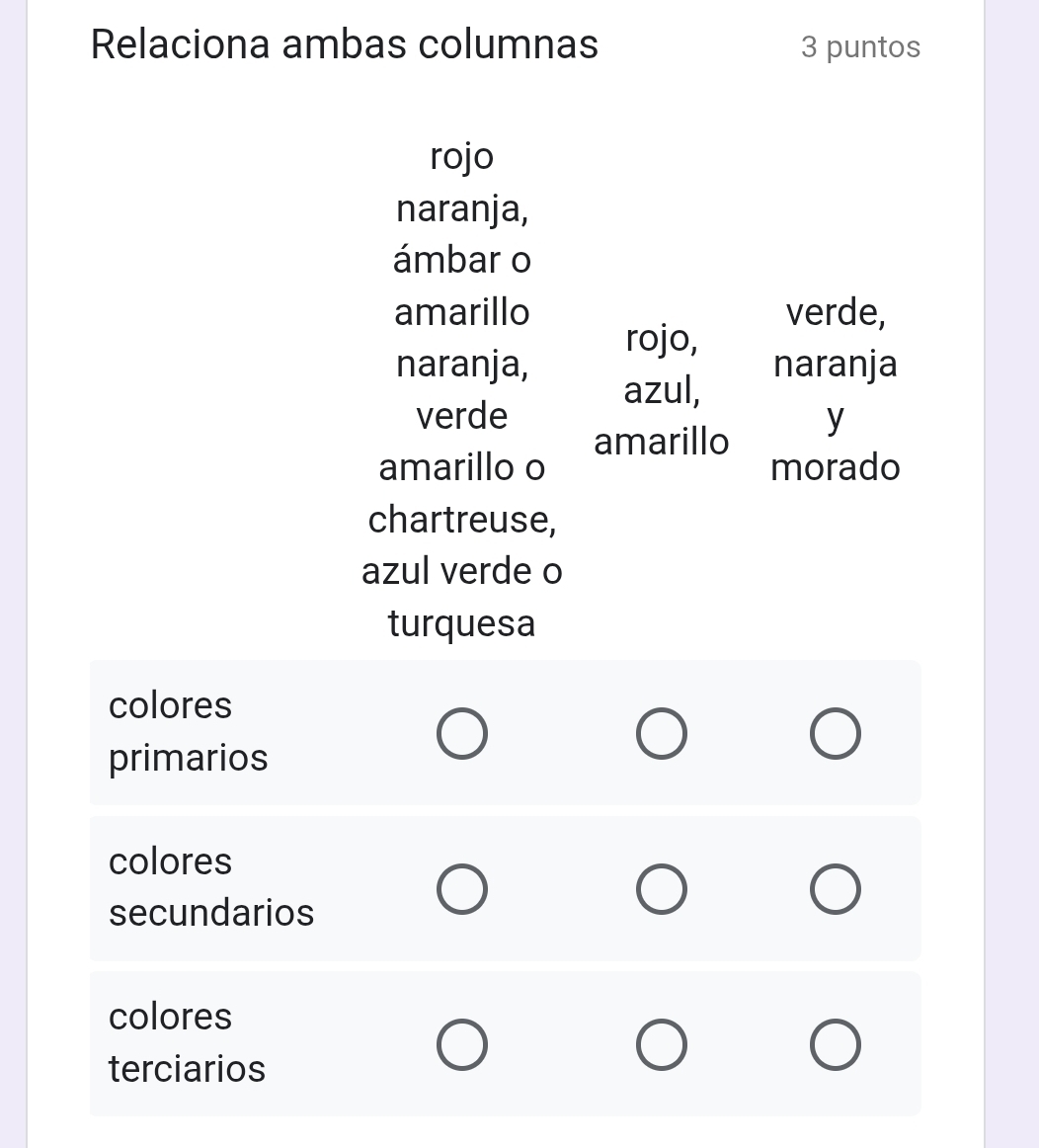The width and height of the screenshot is (1039, 1148).
Task: Click the 'rojo, azul, amarillo' column header
Action: pos(661,390)
